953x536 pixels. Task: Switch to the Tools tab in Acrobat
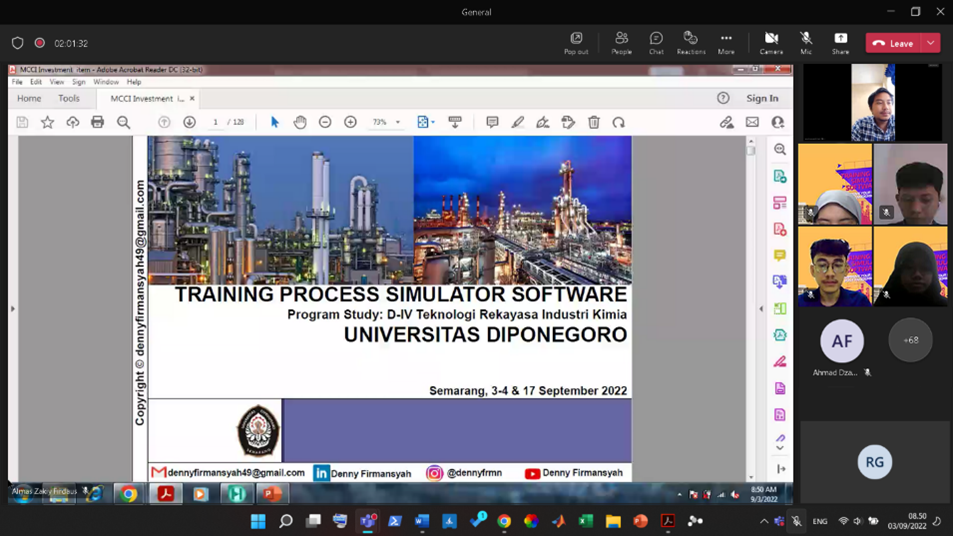[x=69, y=99]
